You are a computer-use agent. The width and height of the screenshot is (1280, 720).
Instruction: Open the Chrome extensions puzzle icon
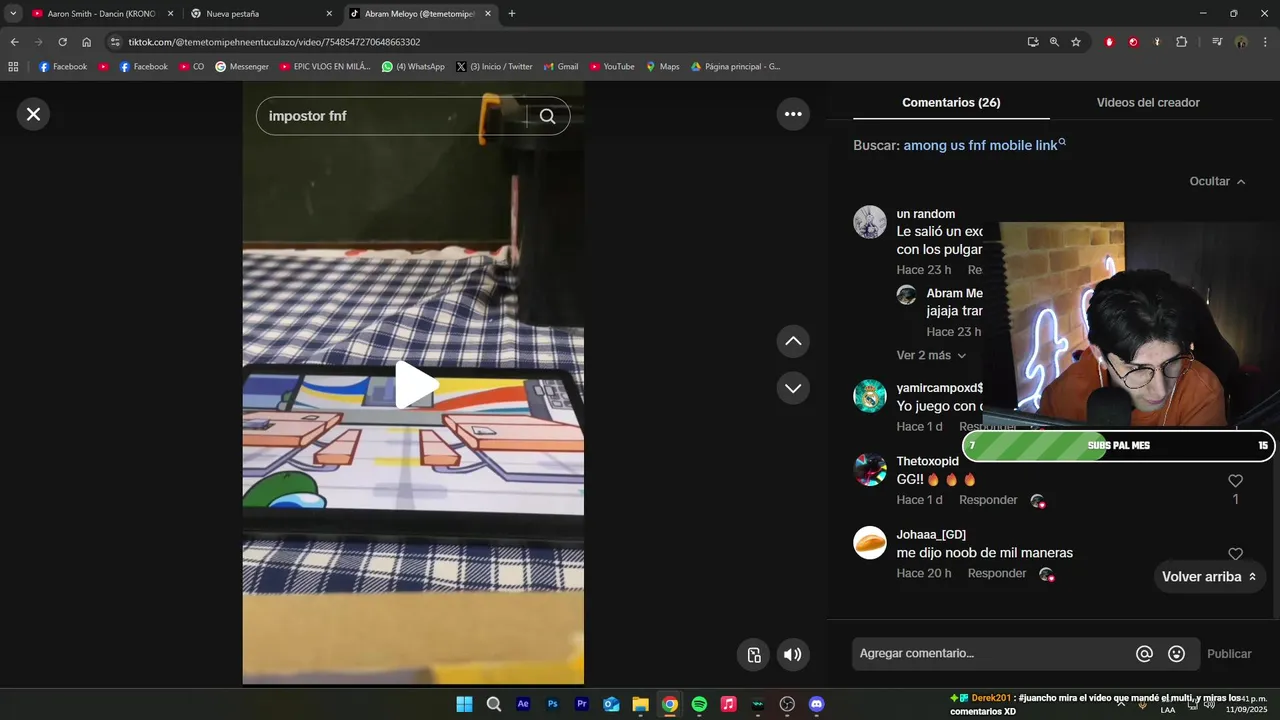(1181, 42)
